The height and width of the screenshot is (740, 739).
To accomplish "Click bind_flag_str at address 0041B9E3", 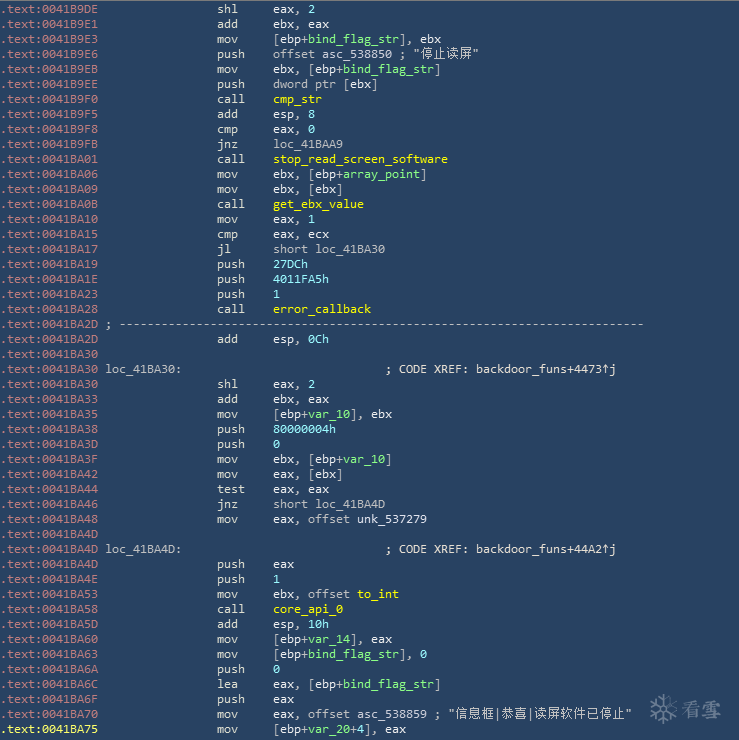I will (x=353, y=39).
